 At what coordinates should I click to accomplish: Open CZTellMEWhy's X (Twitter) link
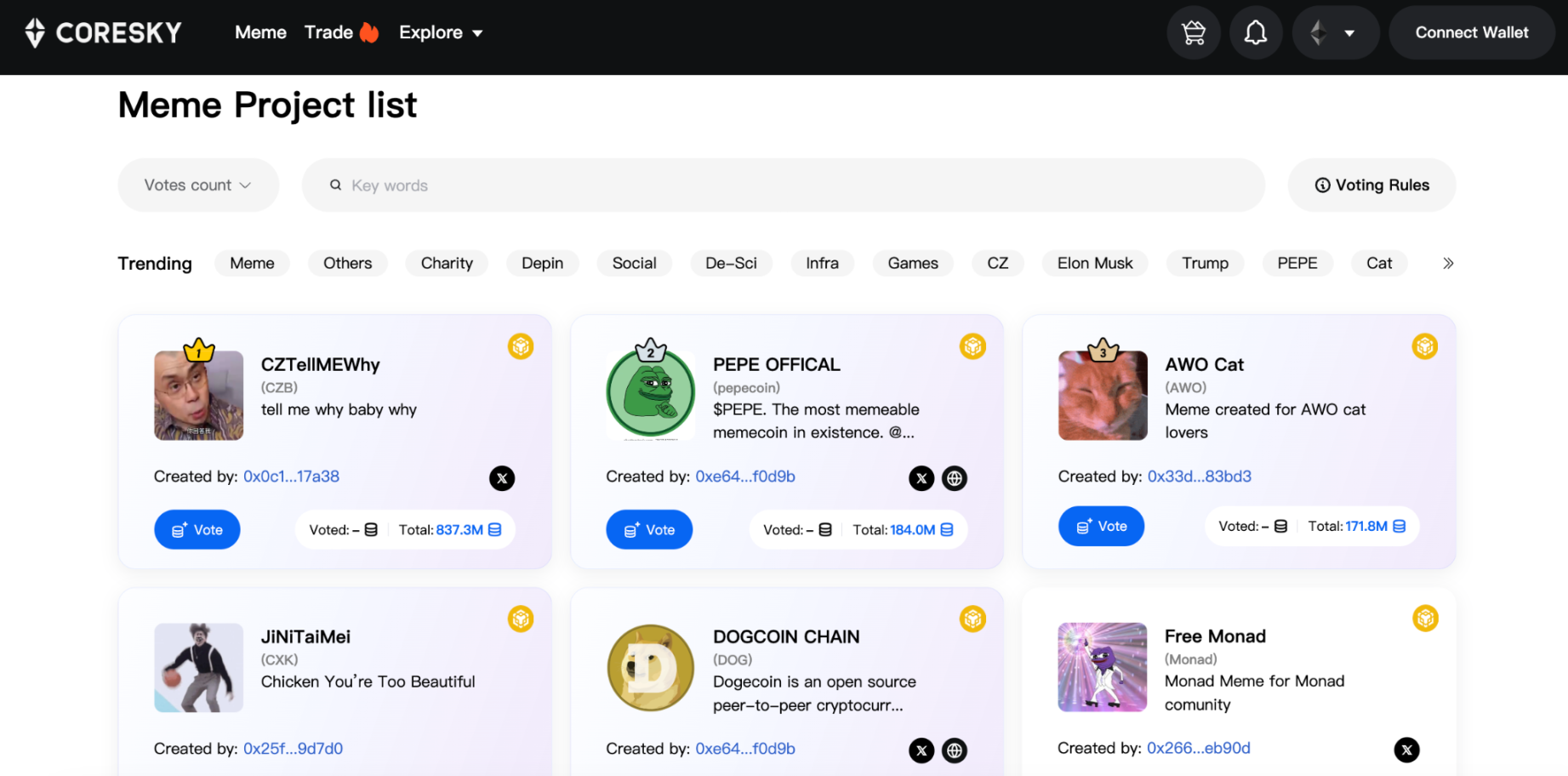click(x=502, y=478)
